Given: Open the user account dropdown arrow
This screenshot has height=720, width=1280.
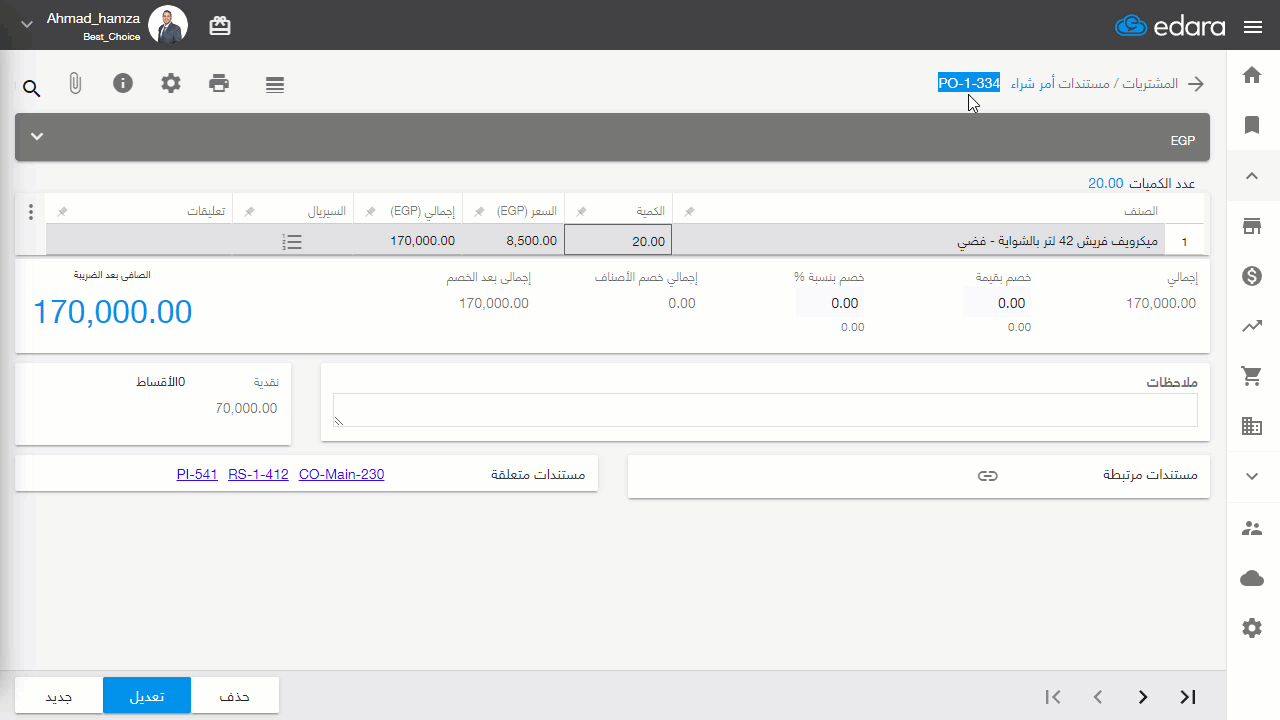Looking at the screenshot, I should coord(27,24).
